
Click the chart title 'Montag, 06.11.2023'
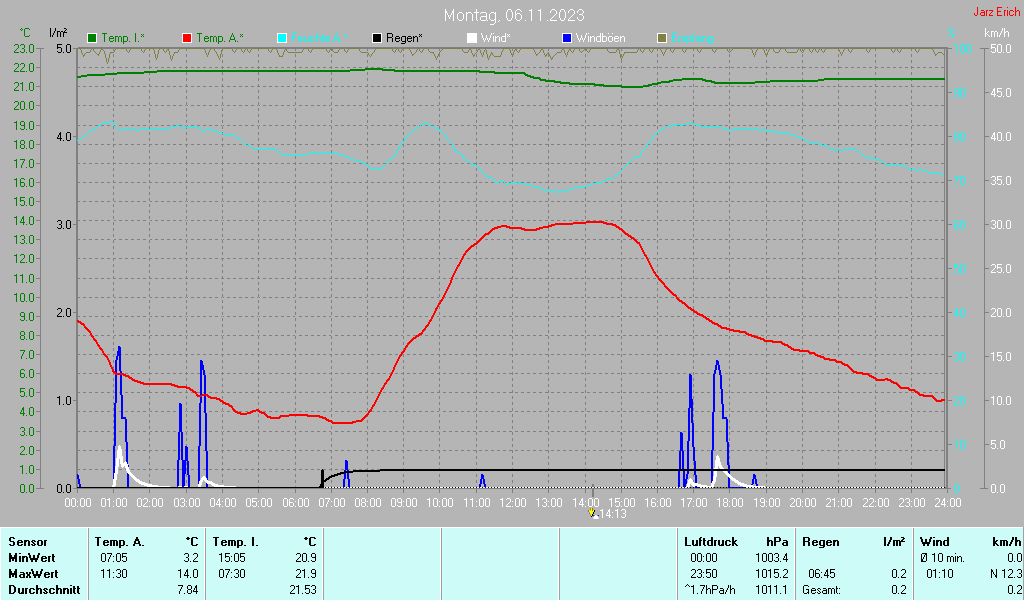coord(514,15)
